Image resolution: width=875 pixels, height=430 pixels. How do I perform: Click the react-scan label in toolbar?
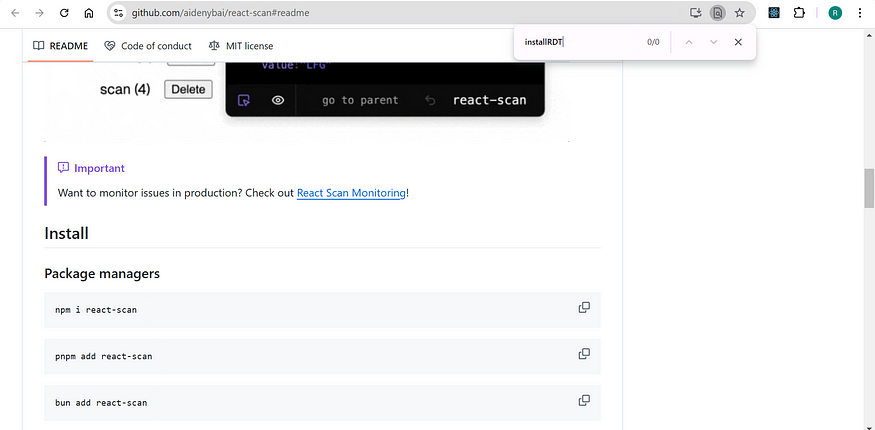[x=489, y=100]
